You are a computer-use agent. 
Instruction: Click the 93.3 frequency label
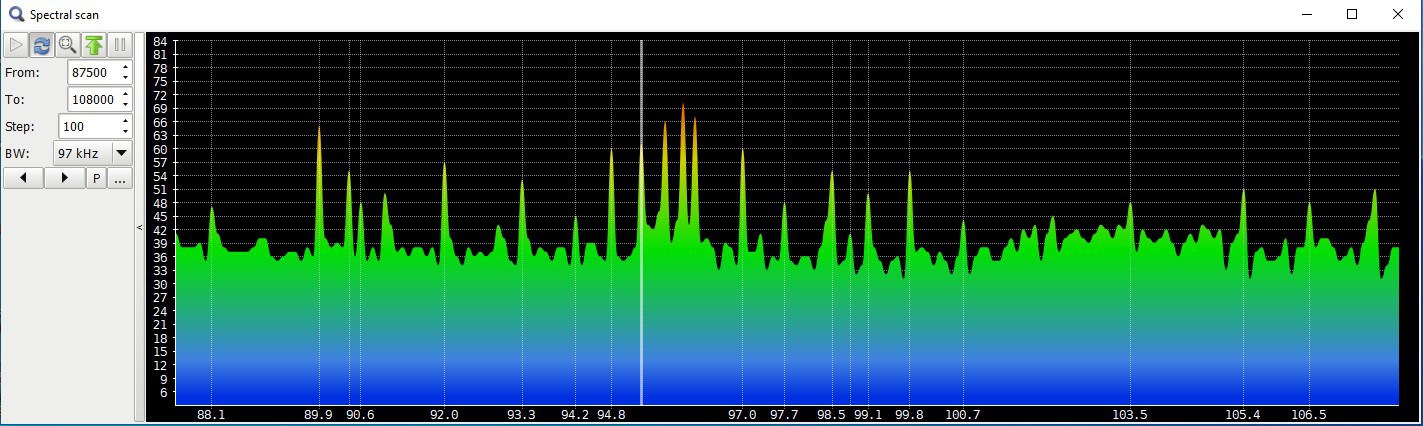click(x=521, y=414)
